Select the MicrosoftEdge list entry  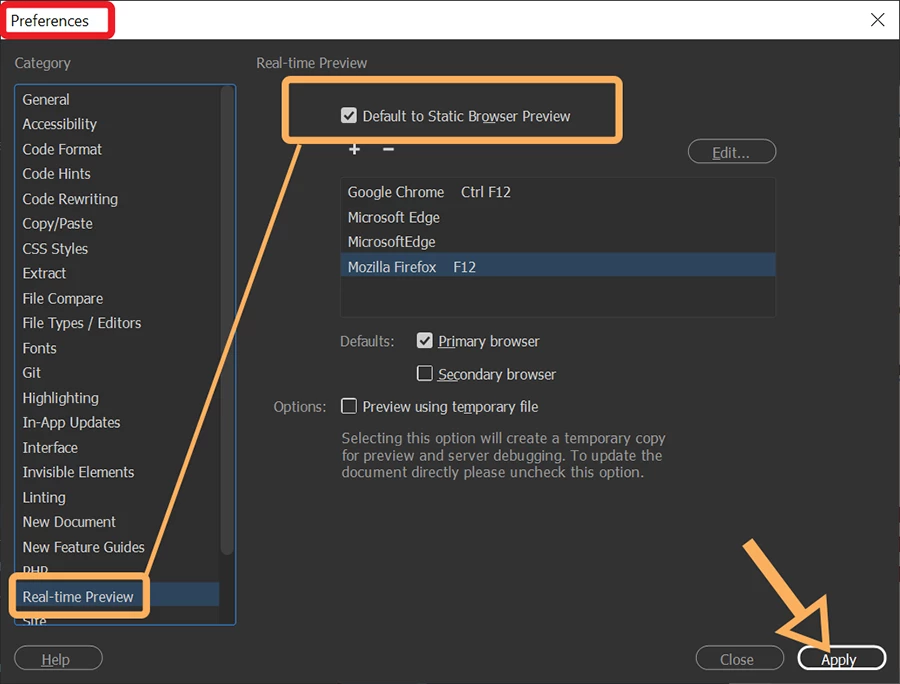pyautogui.click(x=557, y=242)
